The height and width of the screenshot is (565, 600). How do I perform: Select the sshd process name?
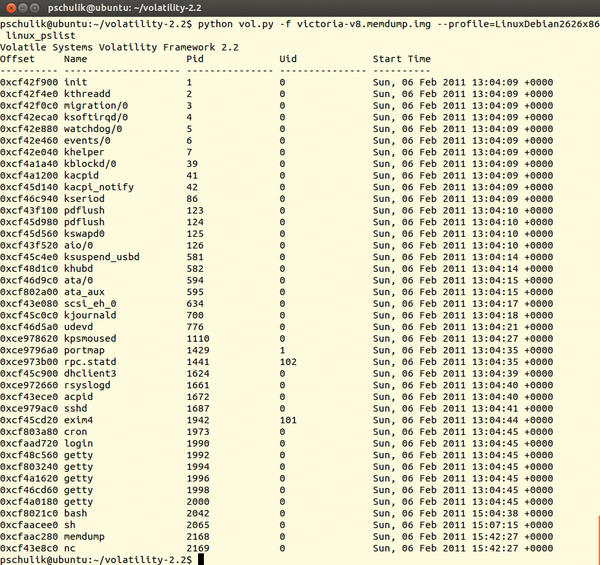pos(75,409)
